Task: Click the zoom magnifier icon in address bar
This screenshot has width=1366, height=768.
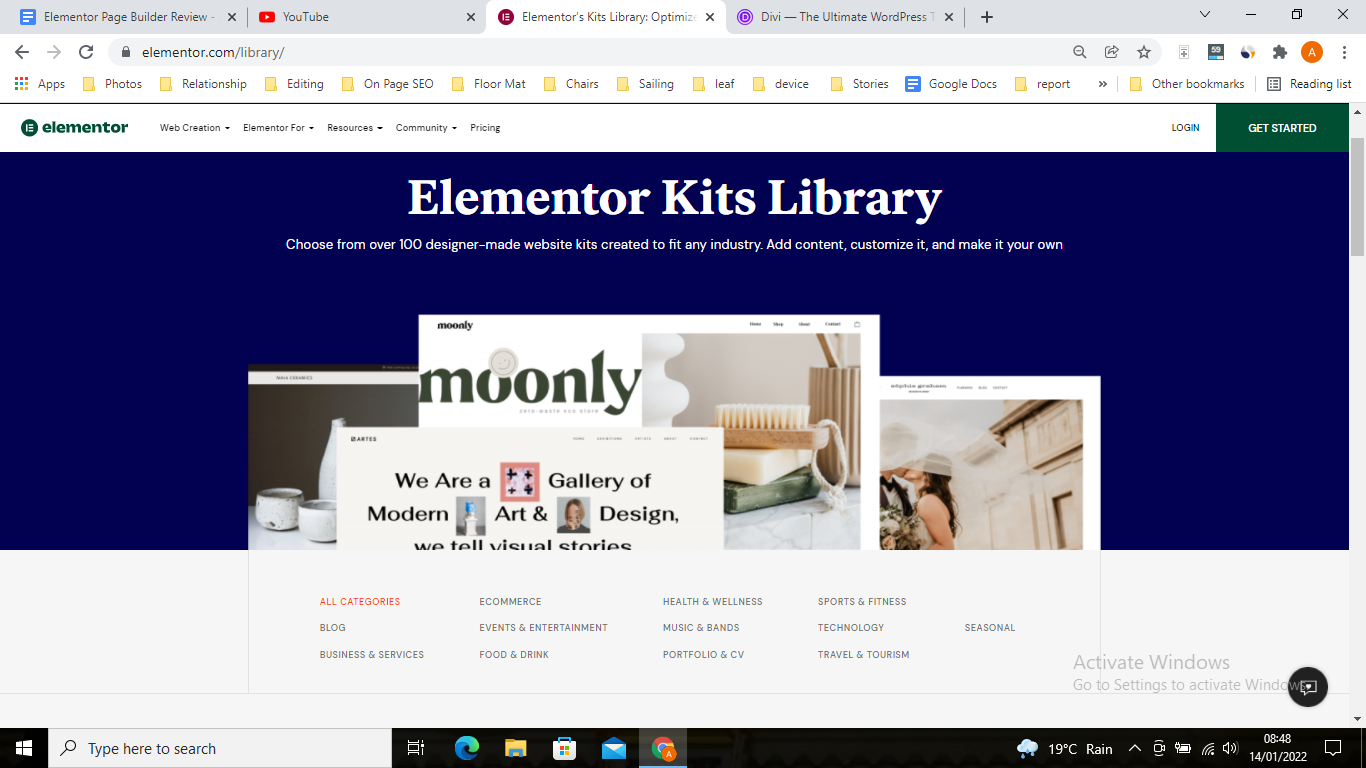Action: [x=1079, y=52]
